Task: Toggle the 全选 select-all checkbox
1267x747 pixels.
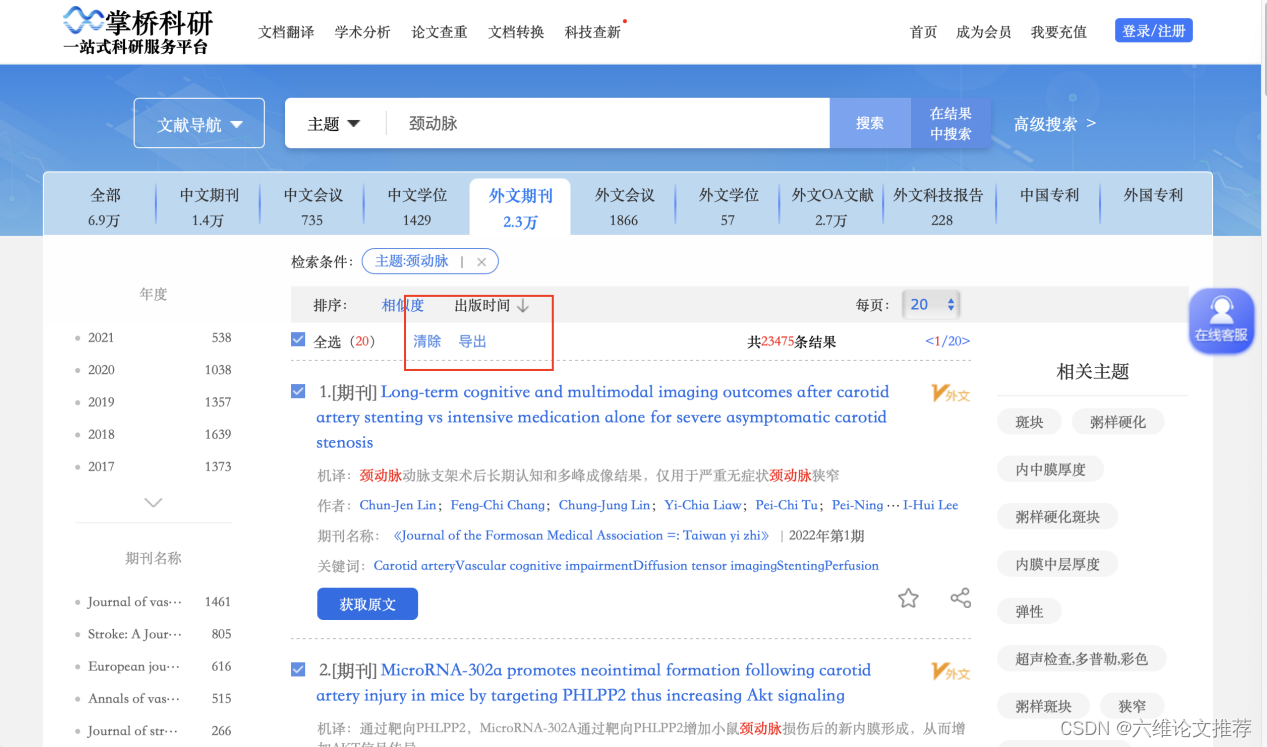Action: point(298,340)
